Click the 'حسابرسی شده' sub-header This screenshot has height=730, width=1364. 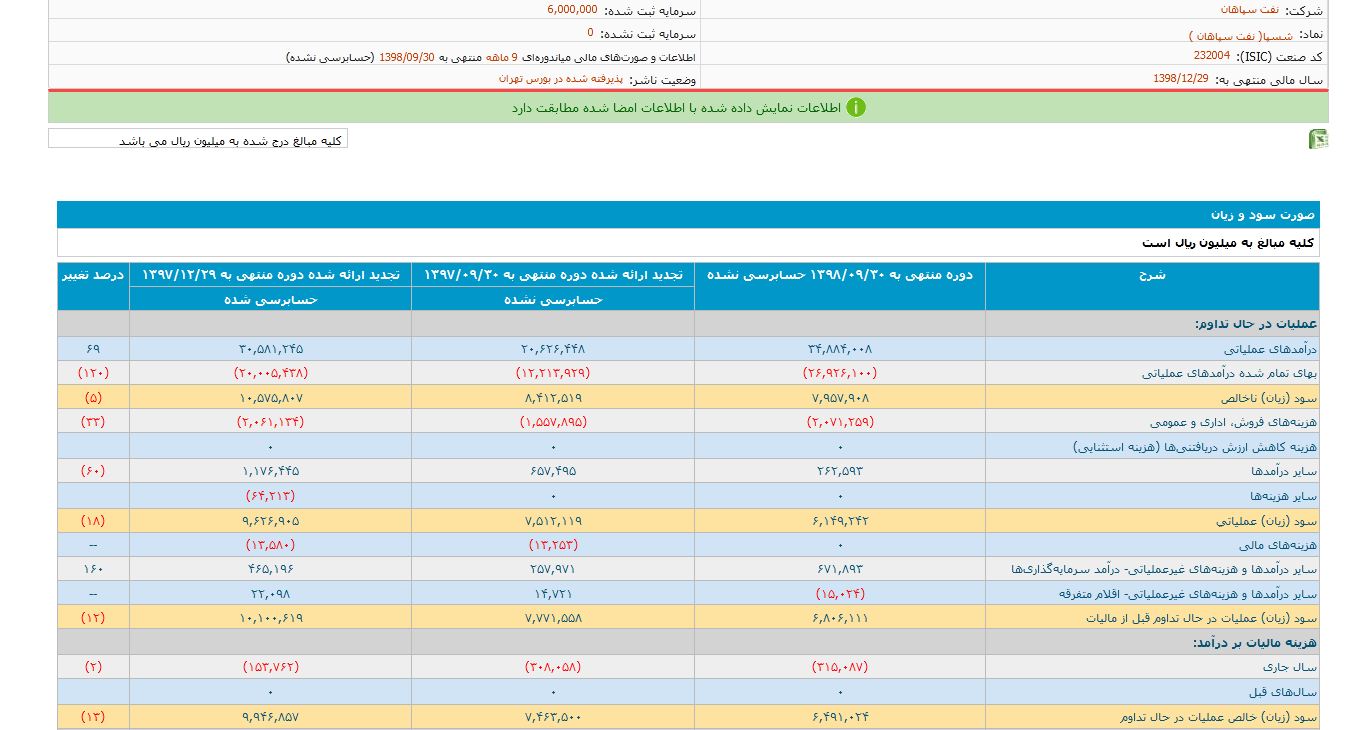click(270, 299)
